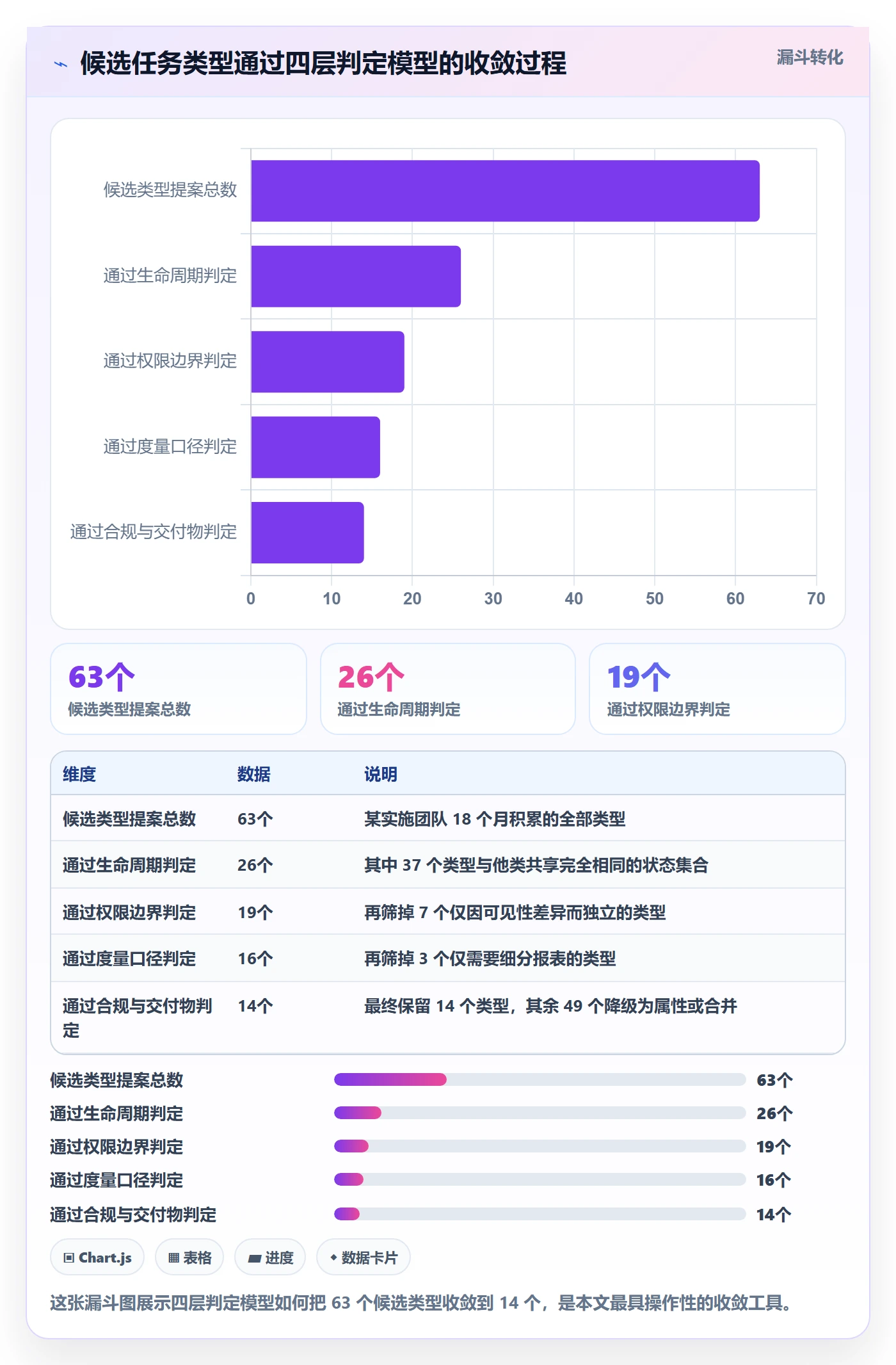The image size is (896, 1365).
Task: Click the chart bar for 通过合规与交付物判定
Action: 307,533
